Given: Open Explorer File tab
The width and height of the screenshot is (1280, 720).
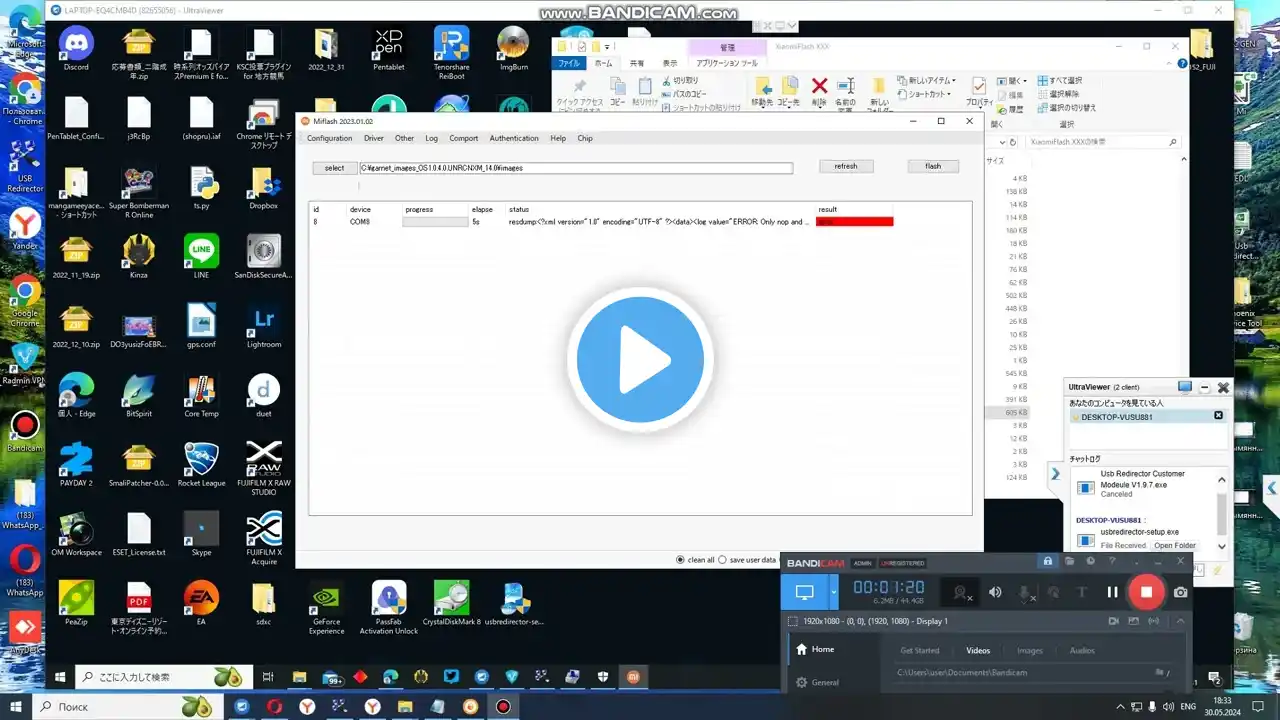Looking at the screenshot, I should (x=569, y=63).
